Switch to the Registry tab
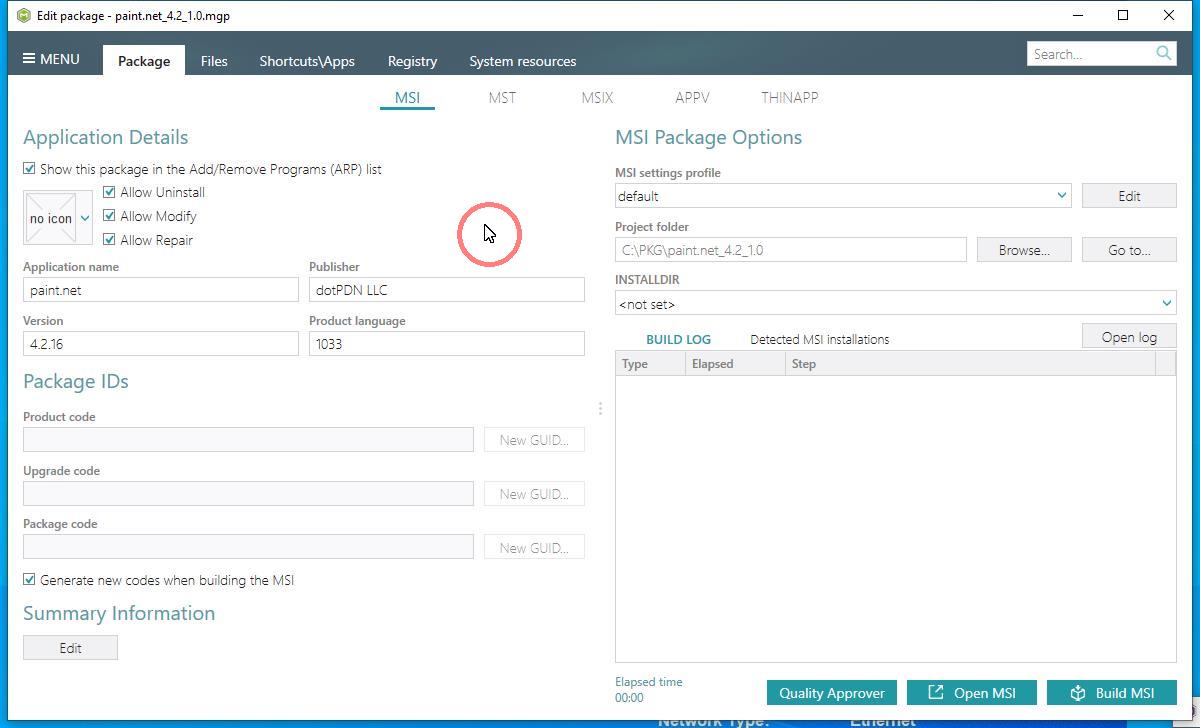This screenshot has width=1200, height=728. [x=412, y=61]
